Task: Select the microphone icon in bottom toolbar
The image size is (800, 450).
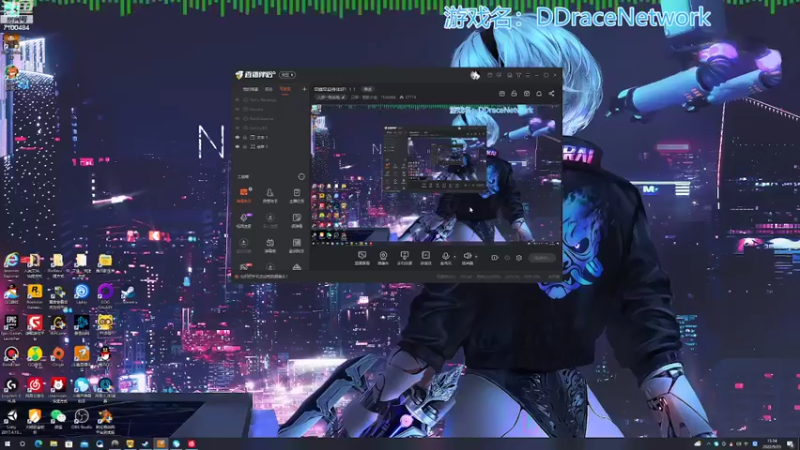Action: 445,256
